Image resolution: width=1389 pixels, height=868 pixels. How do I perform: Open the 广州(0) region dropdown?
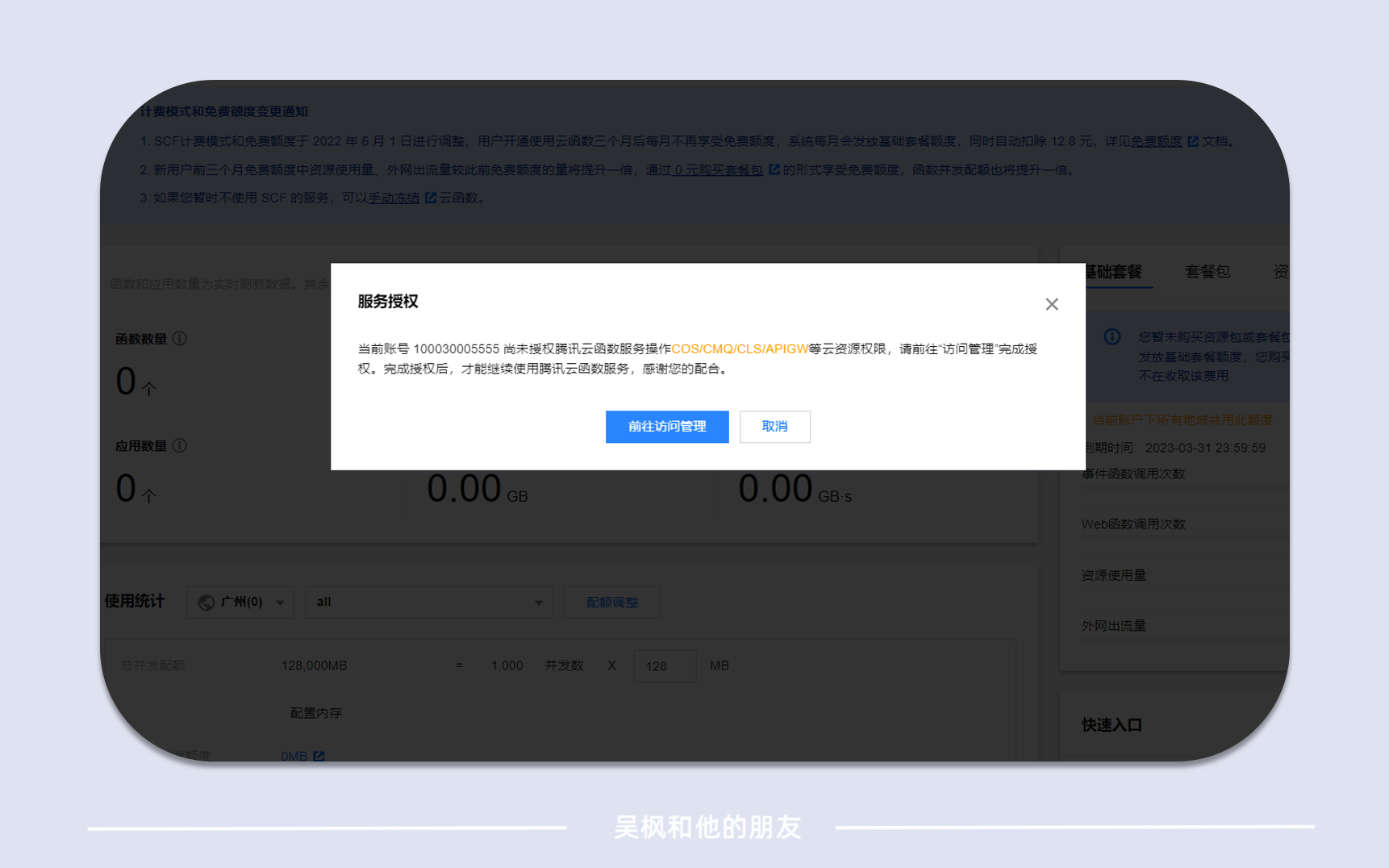pyautogui.click(x=240, y=602)
